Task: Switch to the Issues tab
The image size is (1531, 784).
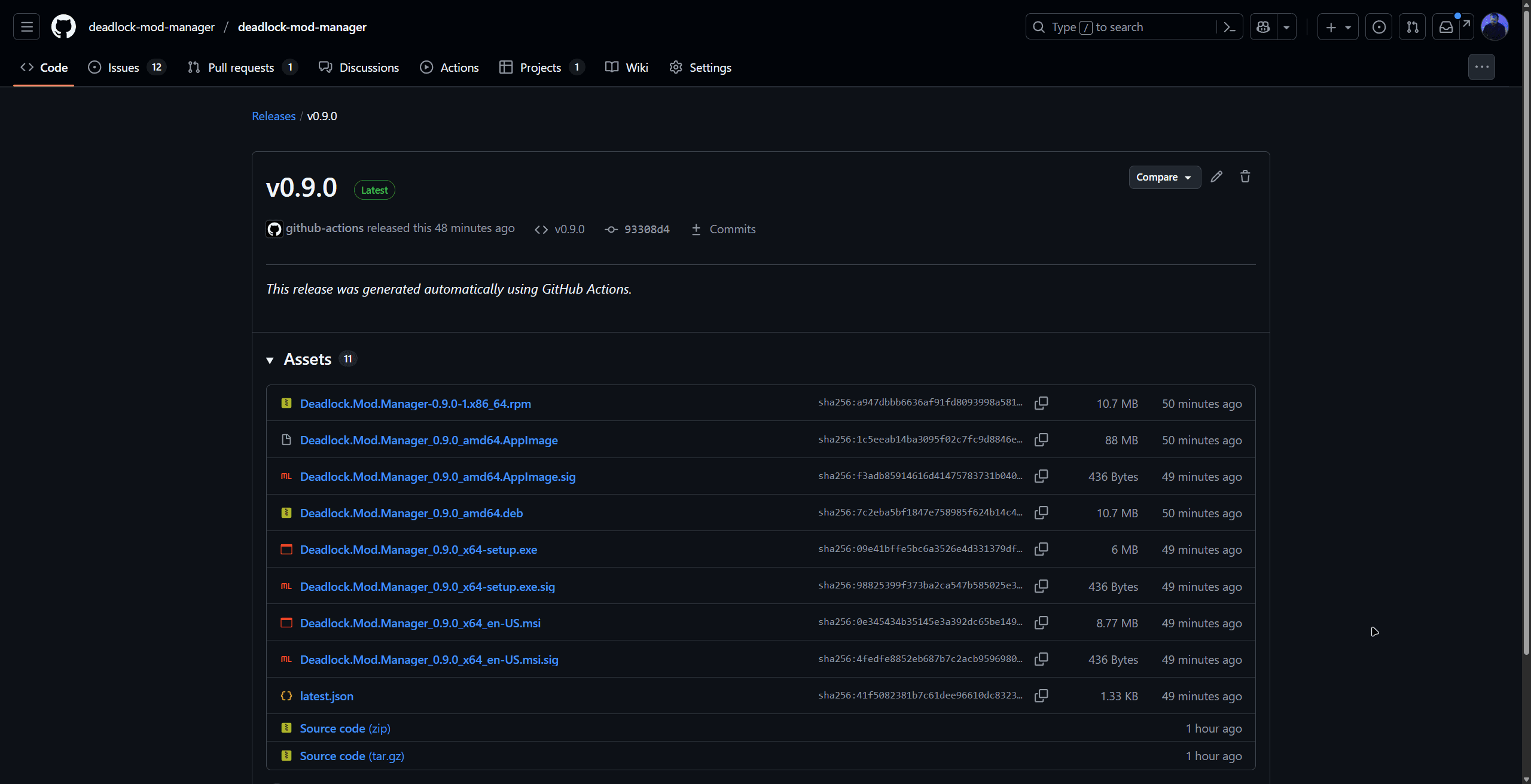Action: [124, 68]
